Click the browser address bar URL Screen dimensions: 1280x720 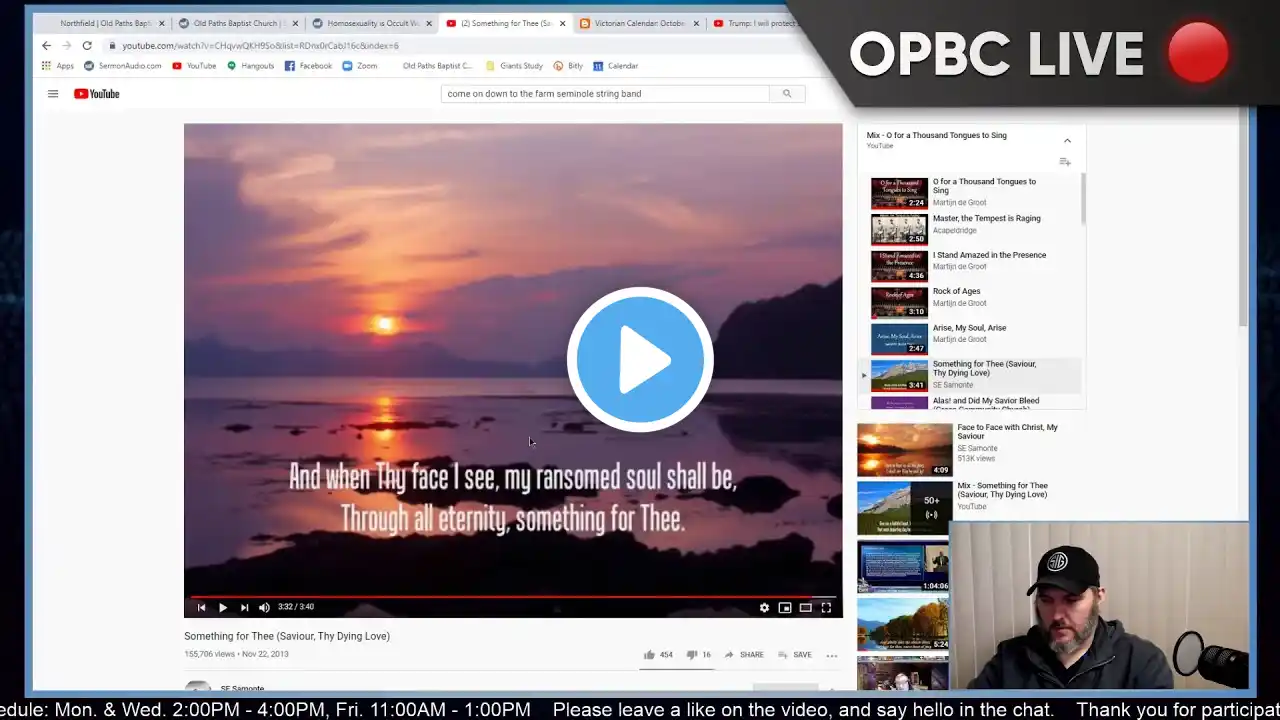click(x=260, y=46)
